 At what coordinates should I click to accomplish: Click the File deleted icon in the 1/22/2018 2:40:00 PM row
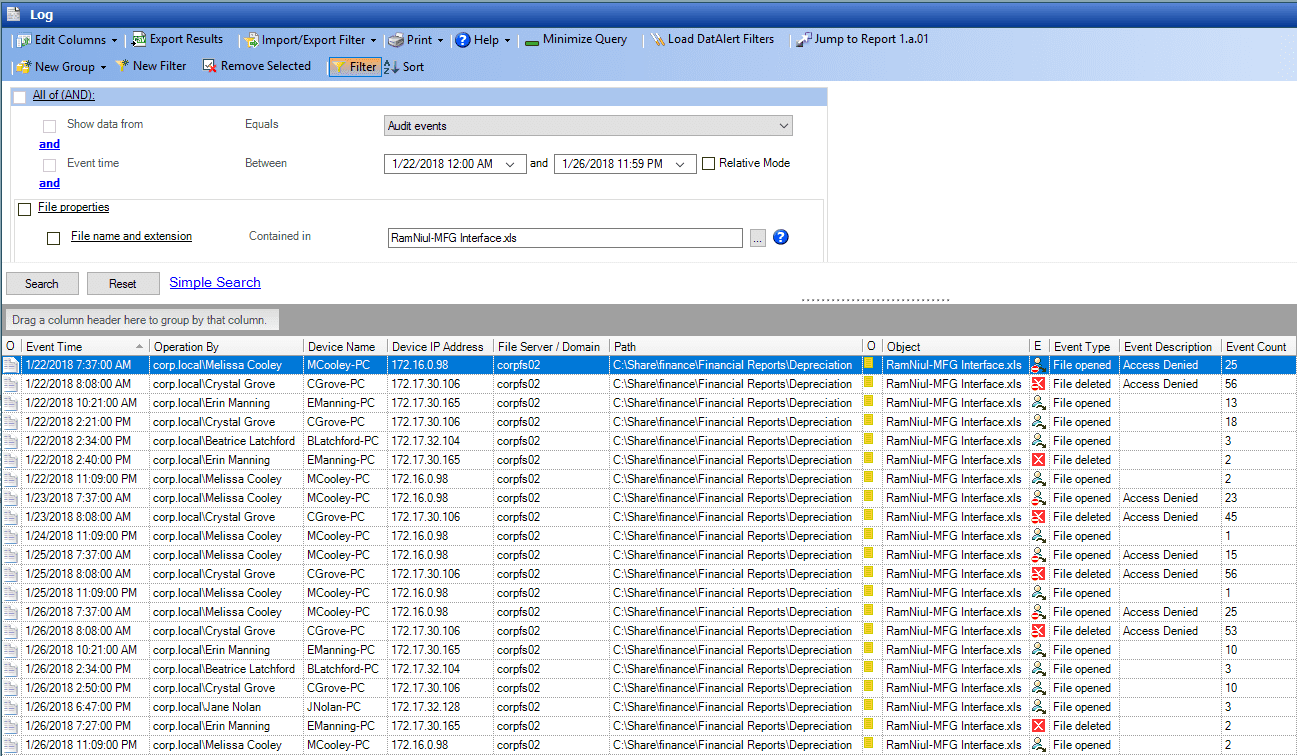[1038, 460]
